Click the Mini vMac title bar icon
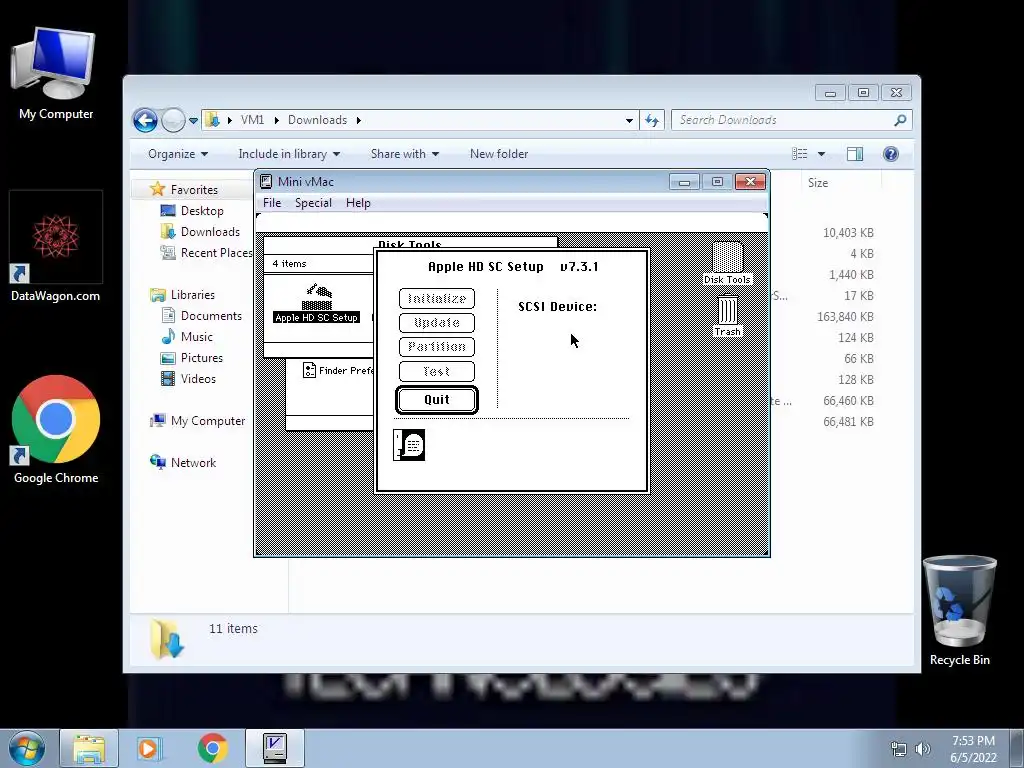The width and height of the screenshot is (1024, 768). [266, 182]
